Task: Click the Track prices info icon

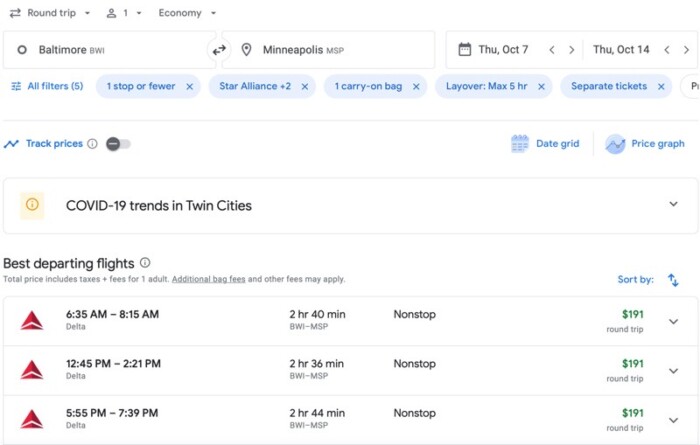Action: 92,144
